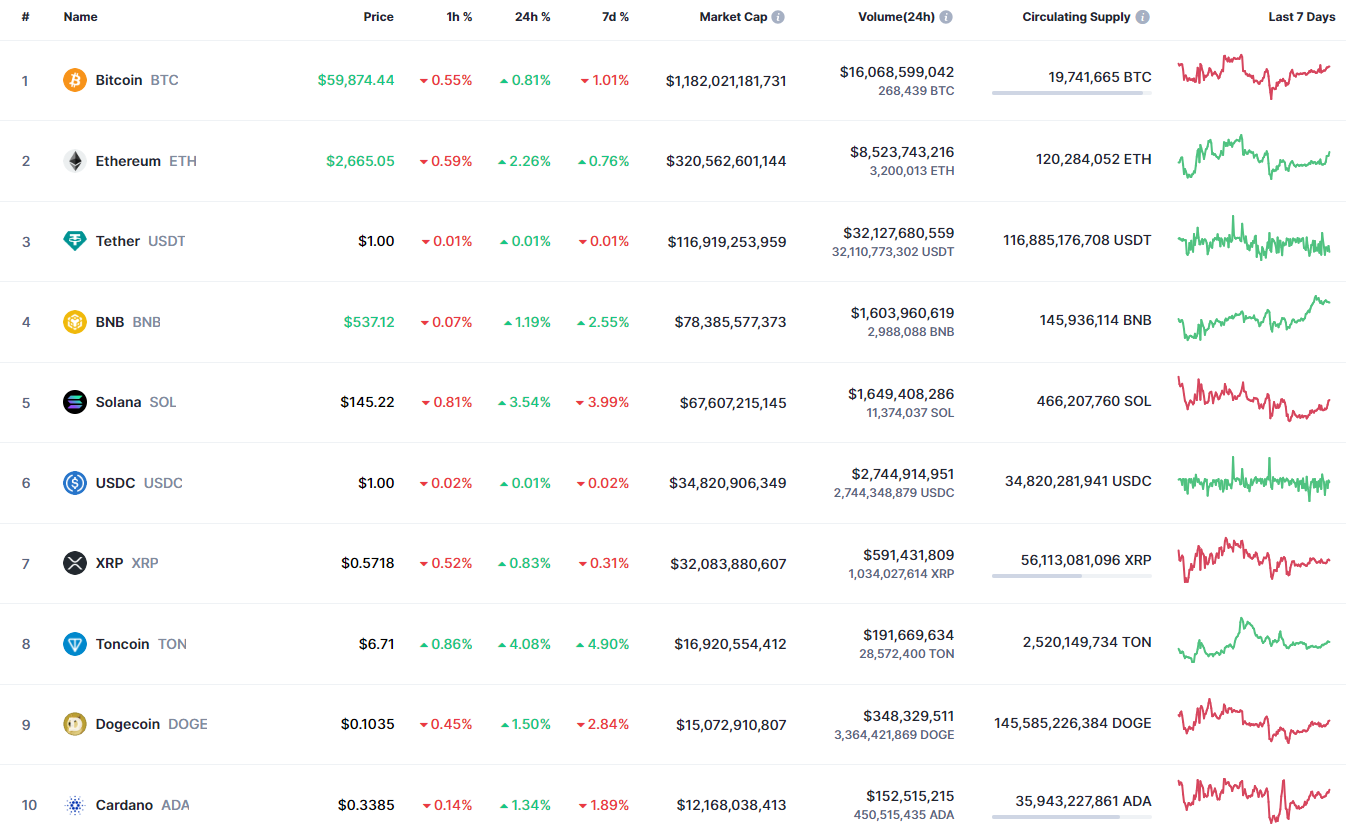Image resolution: width=1357 pixels, height=832 pixels.
Task: Click the Ethereum diamond logo icon
Action: pyautogui.click(x=75, y=161)
